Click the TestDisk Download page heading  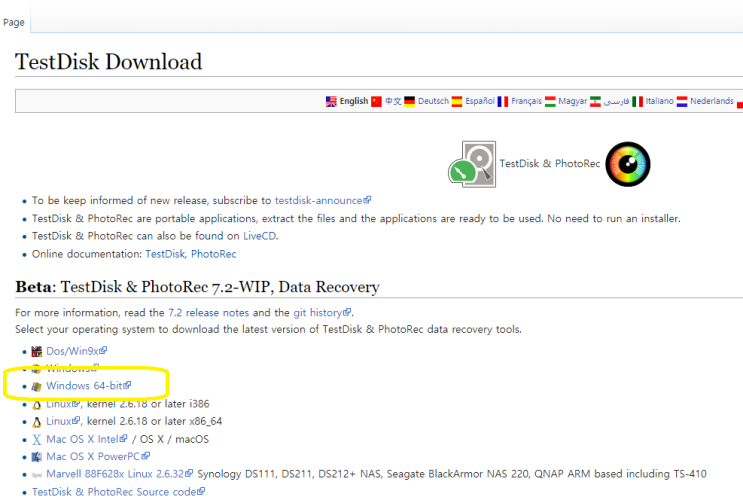(109, 62)
